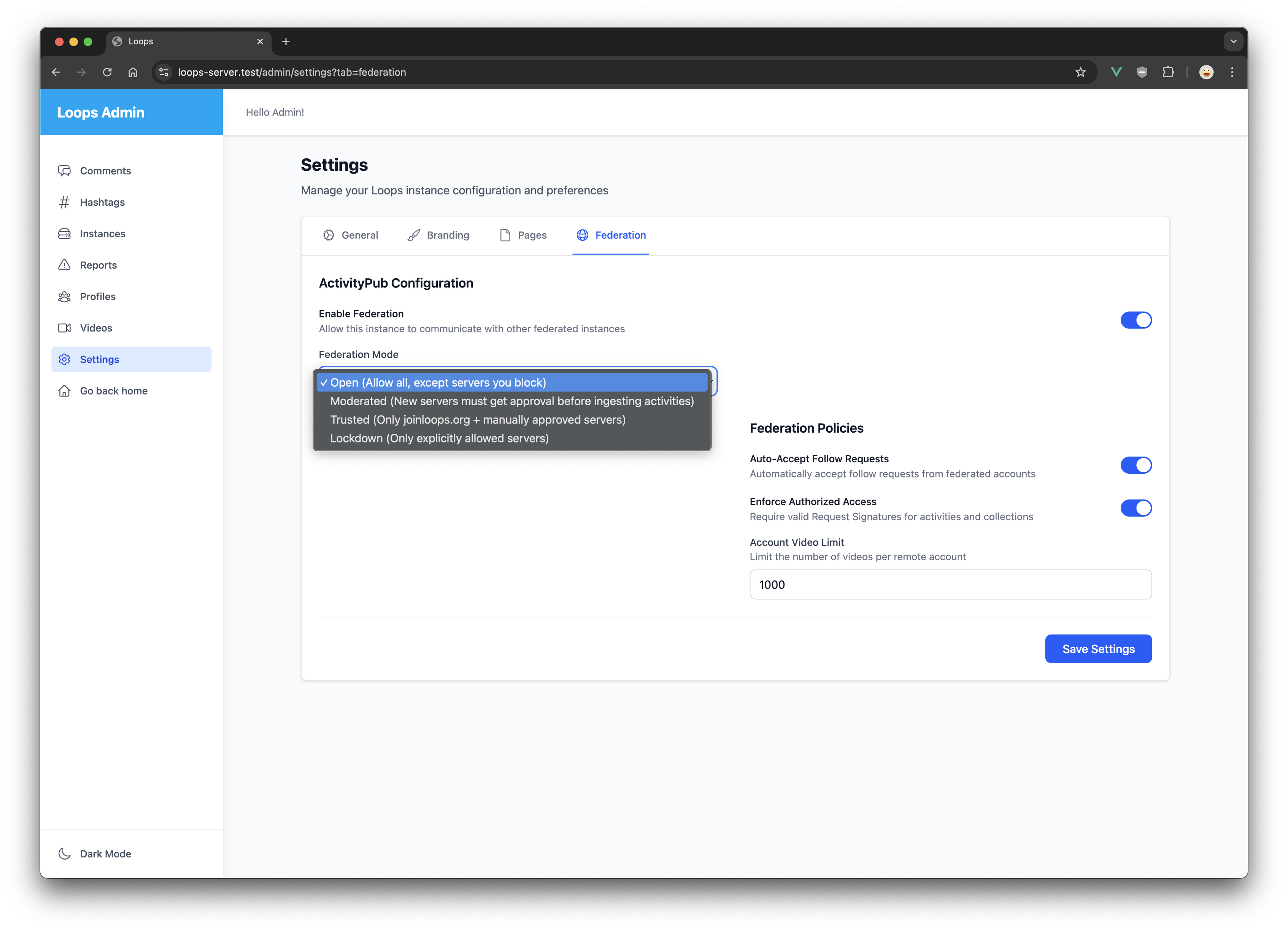Click the Comments speech bubble icon
The image size is (1288, 931).
pos(64,171)
